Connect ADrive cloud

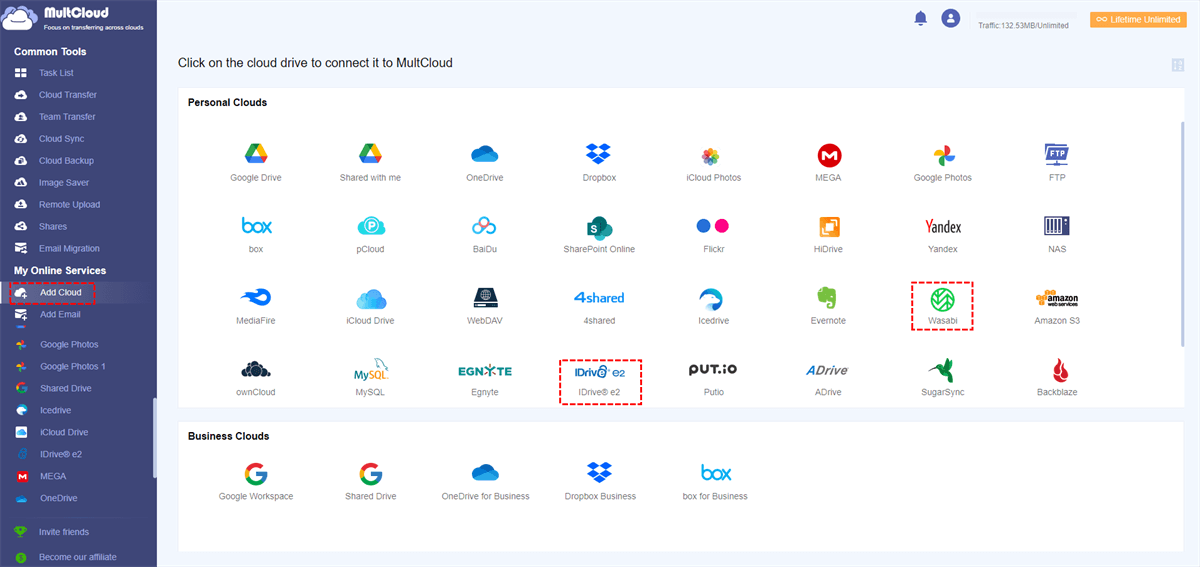828,379
